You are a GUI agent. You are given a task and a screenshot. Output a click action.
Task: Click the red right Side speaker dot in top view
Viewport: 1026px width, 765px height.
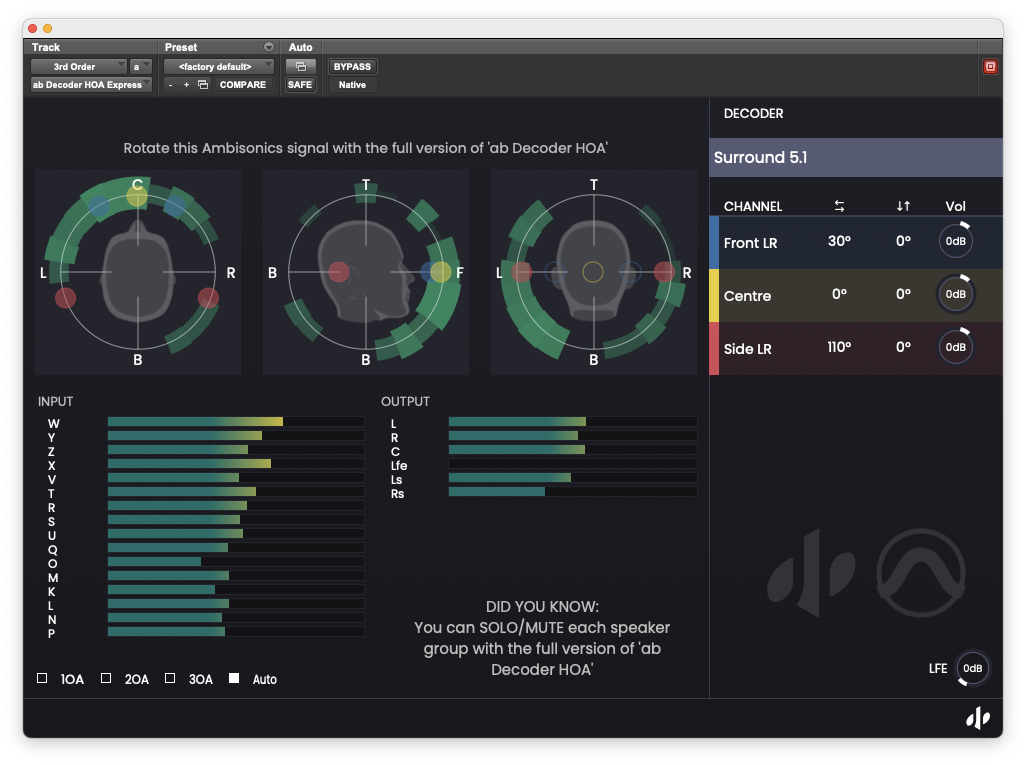tap(208, 298)
